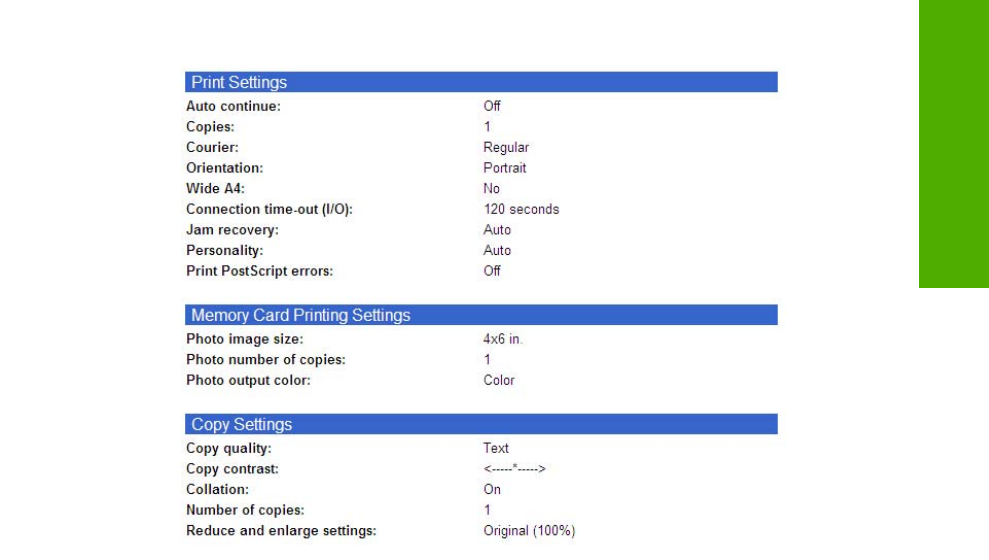989x560 pixels.
Task: Select the Orientation Portrait value
Action: [x=504, y=168]
